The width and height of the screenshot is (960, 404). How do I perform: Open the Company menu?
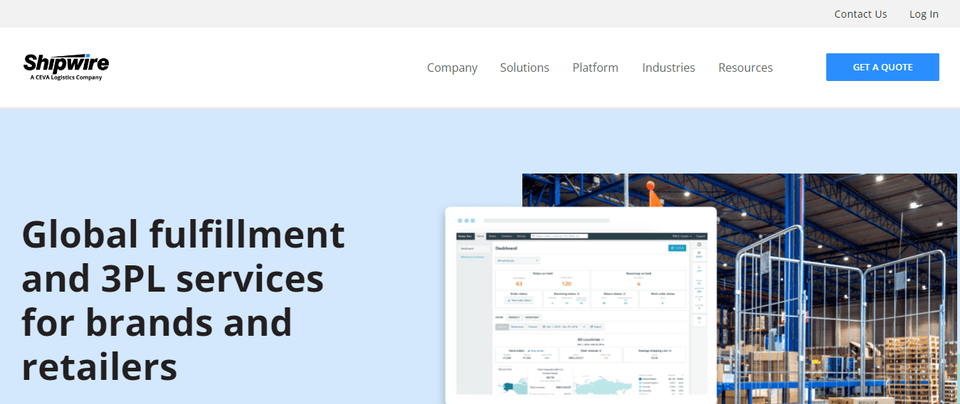tap(452, 67)
